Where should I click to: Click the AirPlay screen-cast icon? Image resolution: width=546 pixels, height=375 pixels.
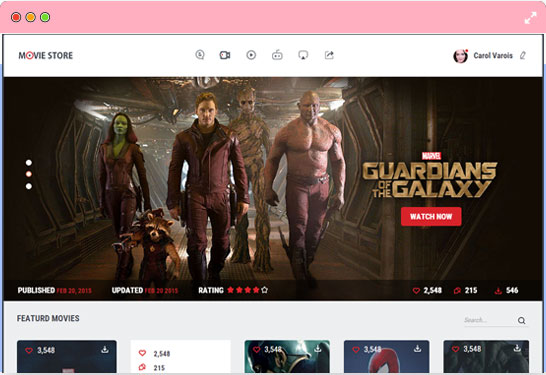(303, 55)
